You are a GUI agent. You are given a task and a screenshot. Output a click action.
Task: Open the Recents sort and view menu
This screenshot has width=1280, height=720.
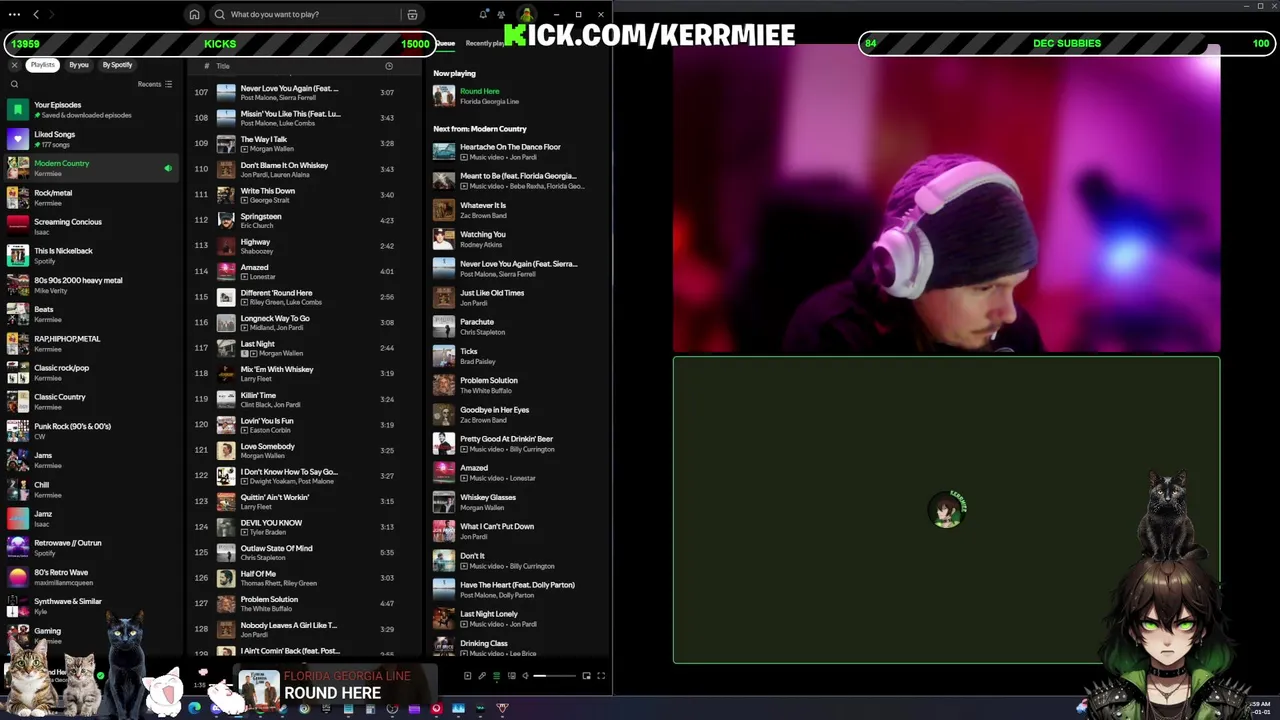[x=156, y=84]
